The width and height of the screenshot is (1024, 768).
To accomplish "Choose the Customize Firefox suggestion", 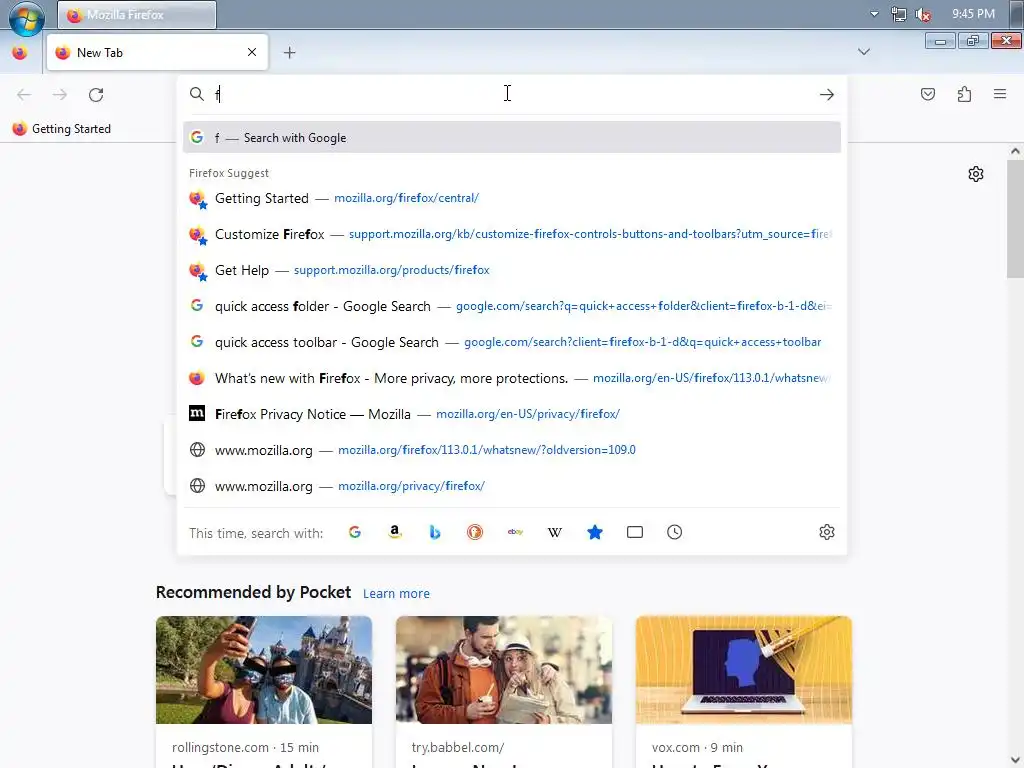I will pyautogui.click(x=511, y=234).
